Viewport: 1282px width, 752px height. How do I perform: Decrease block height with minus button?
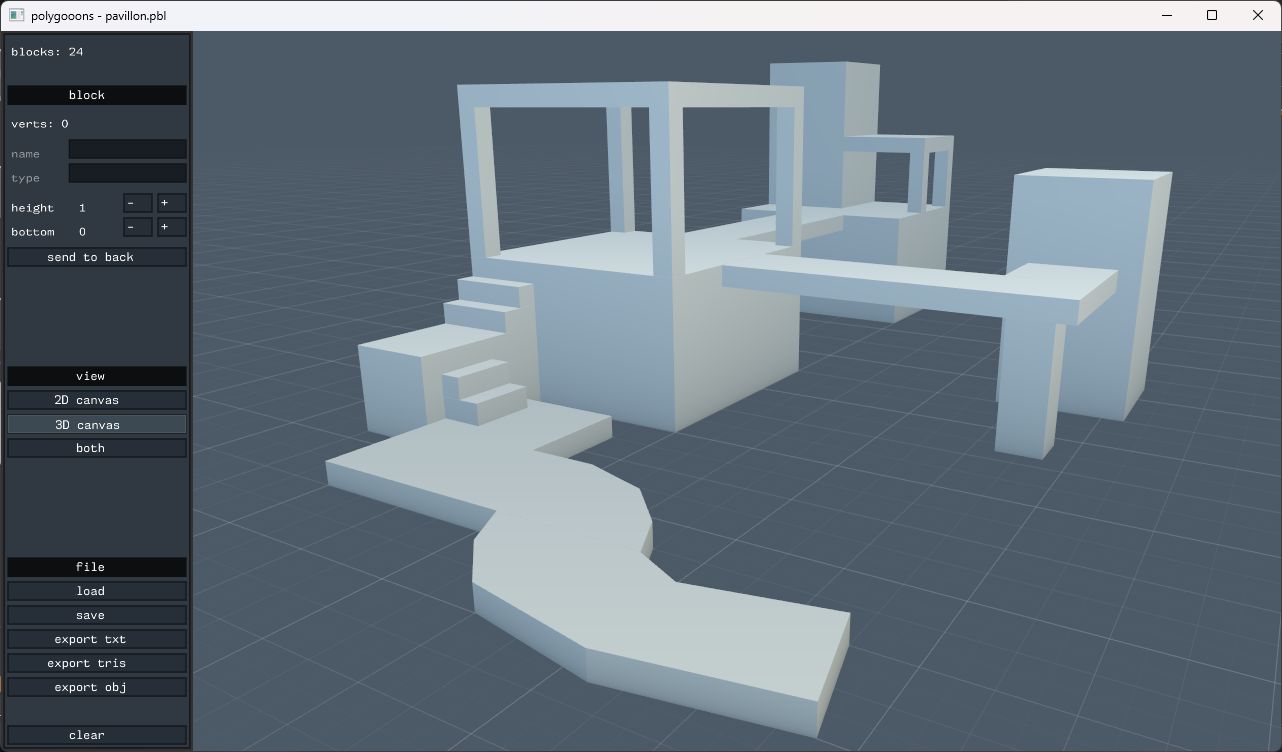(138, 203)
